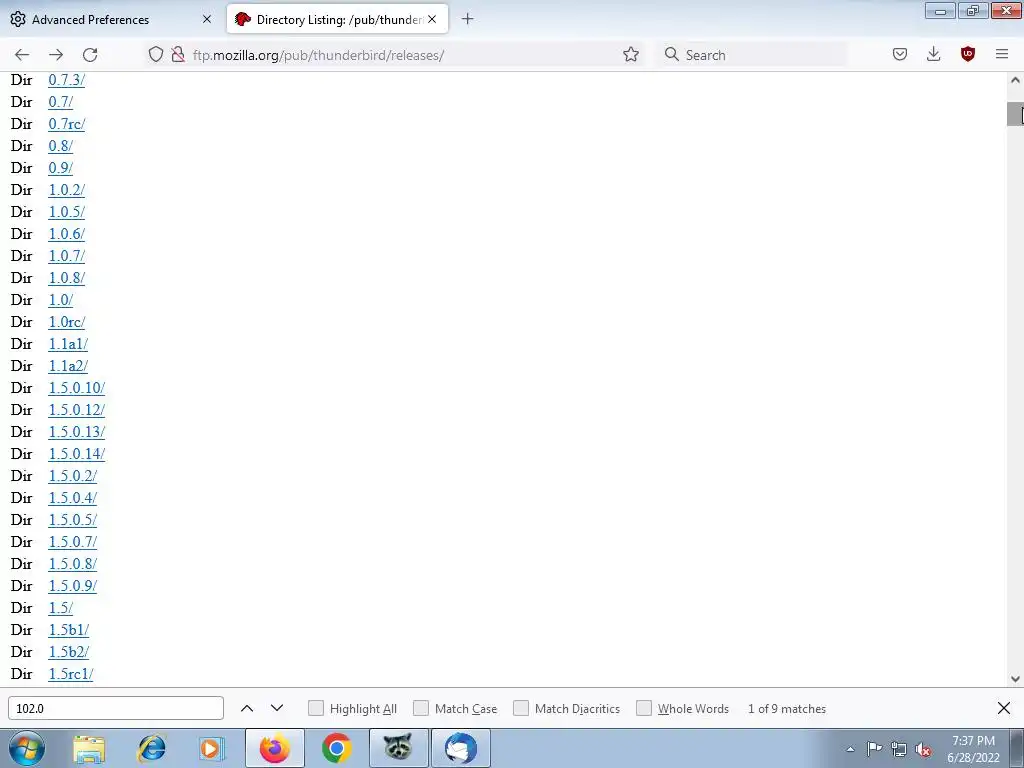Open Firefox application menu
This screenshot has width=1024, height=768.
[x=1002, y=55]
